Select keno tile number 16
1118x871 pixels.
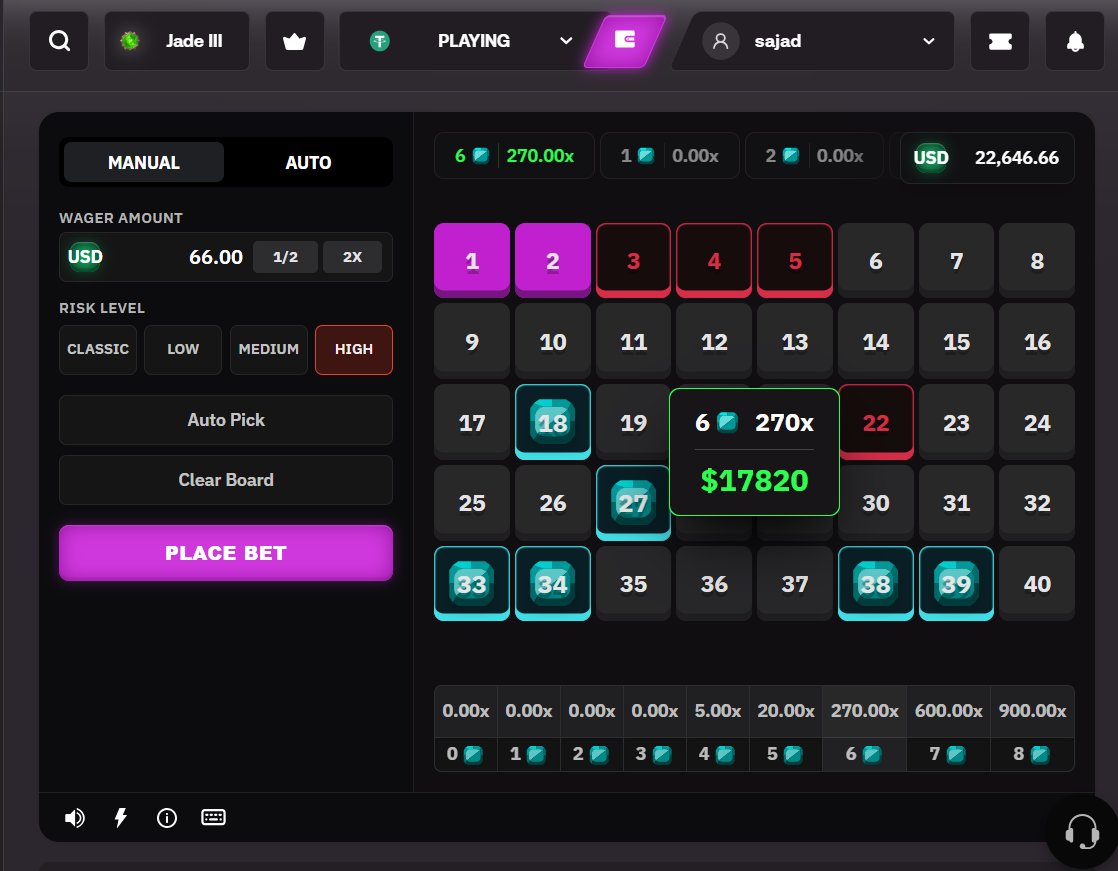[x=1037, y=341]
